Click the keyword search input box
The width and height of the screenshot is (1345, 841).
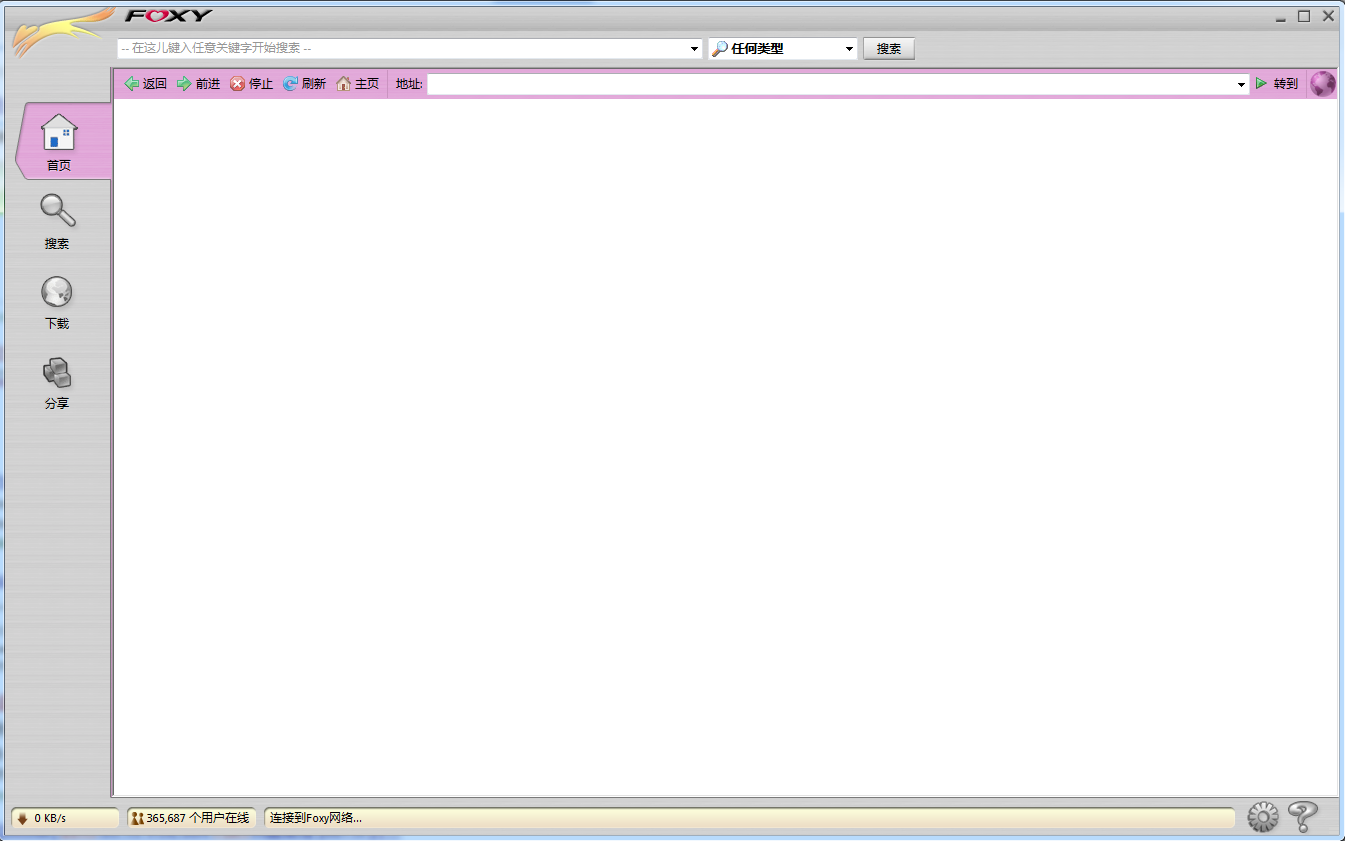402,49
